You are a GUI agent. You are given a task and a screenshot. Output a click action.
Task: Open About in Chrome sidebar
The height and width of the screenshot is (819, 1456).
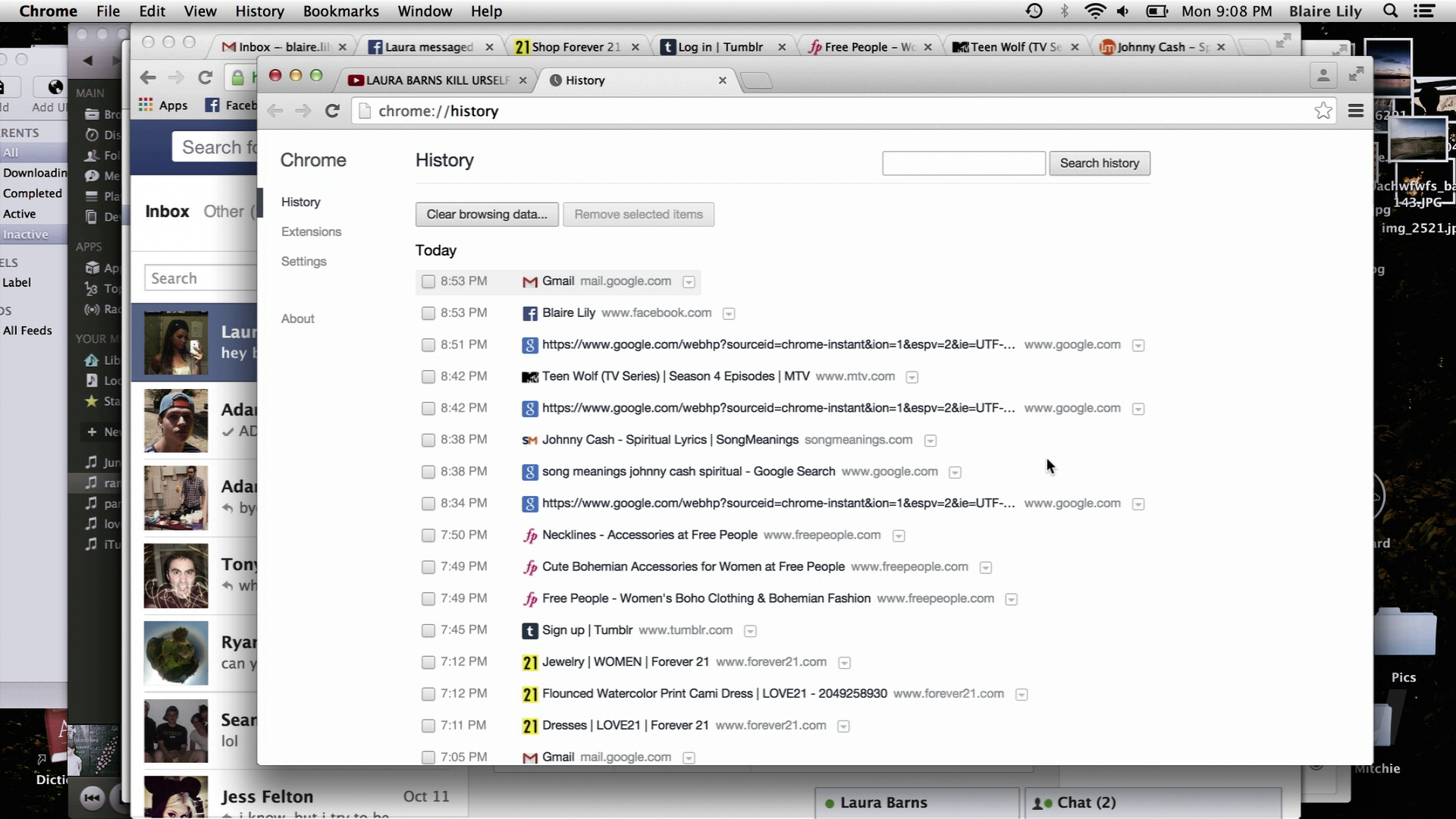pyautogui.click(x=297, y=319)
